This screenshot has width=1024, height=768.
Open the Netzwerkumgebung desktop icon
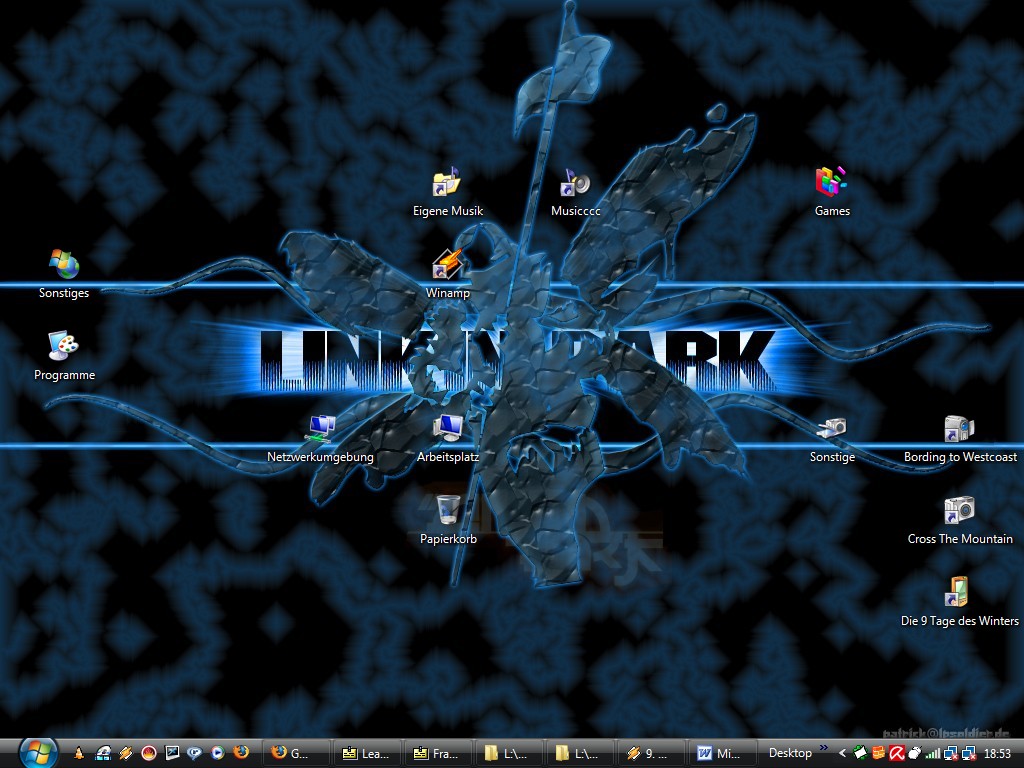point(320,439)
